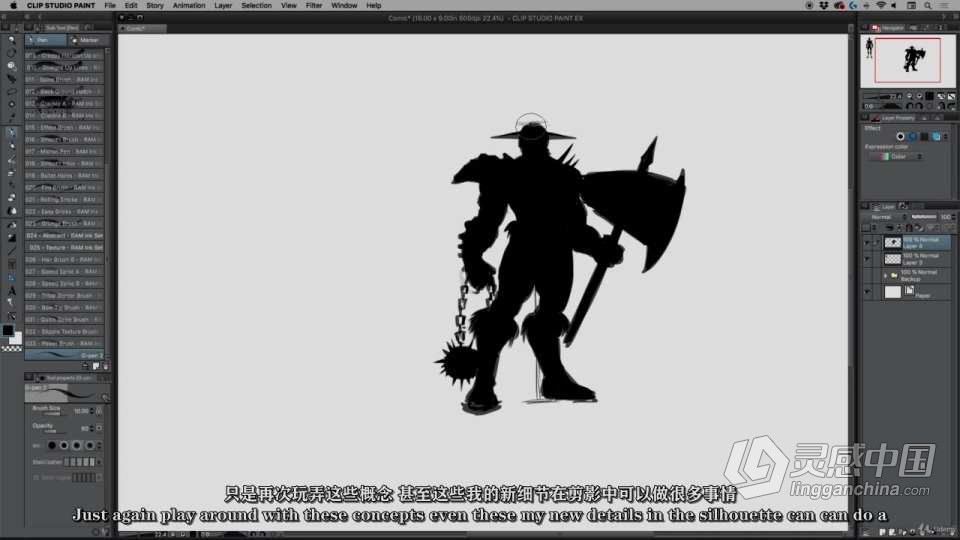Expand the Backup layer folder
The width and height of the screenshot is (960, 540).
[885, 276]
